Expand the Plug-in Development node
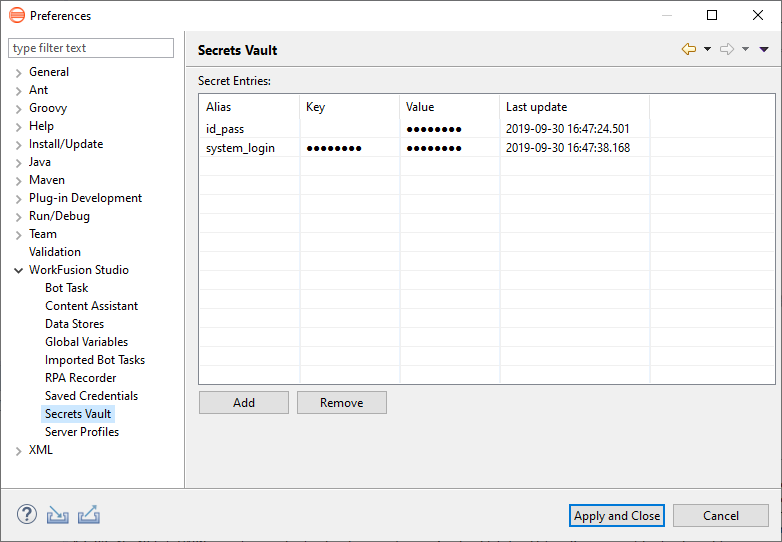The height and width of the screenshot is (542, 782). (x=18, y=199)
